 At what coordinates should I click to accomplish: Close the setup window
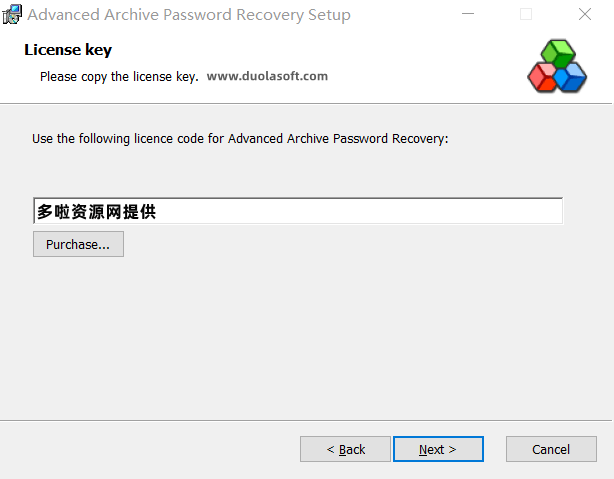coord(585,14)
